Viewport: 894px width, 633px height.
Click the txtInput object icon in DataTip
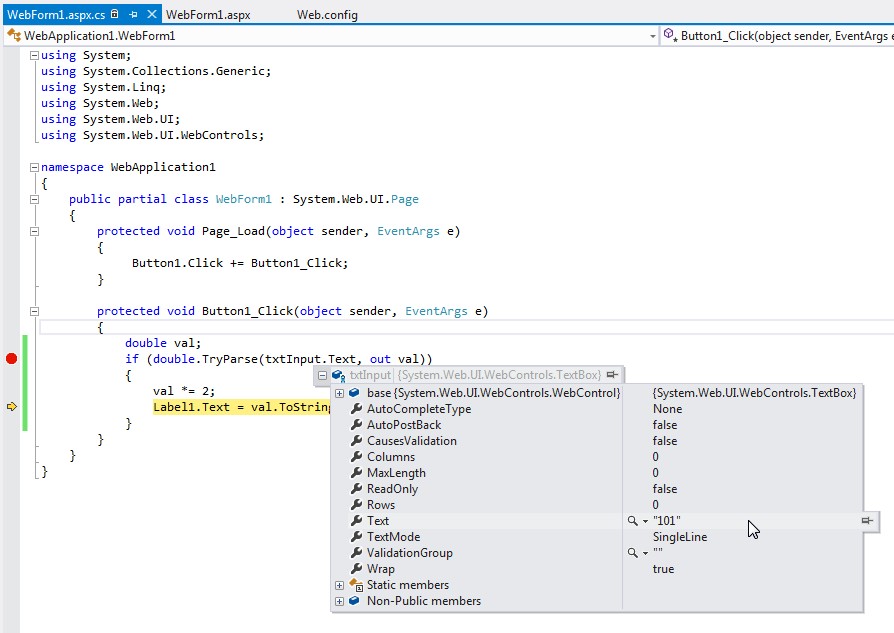coord(339,376)
